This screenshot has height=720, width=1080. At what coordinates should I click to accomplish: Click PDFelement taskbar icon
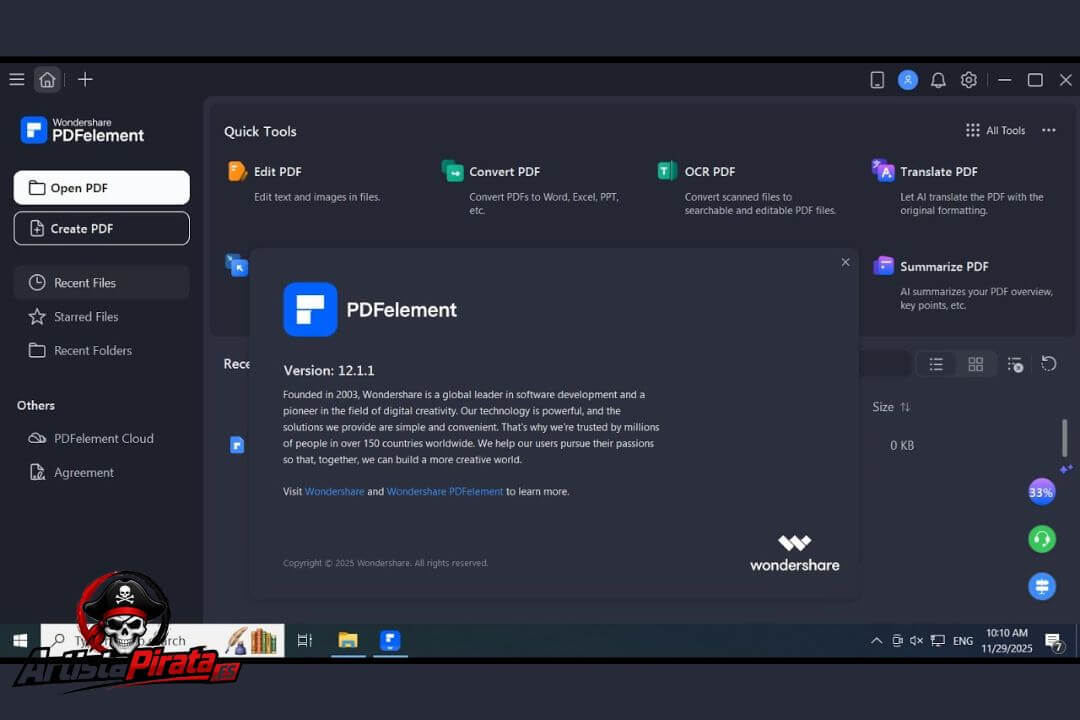coord(390,640)
